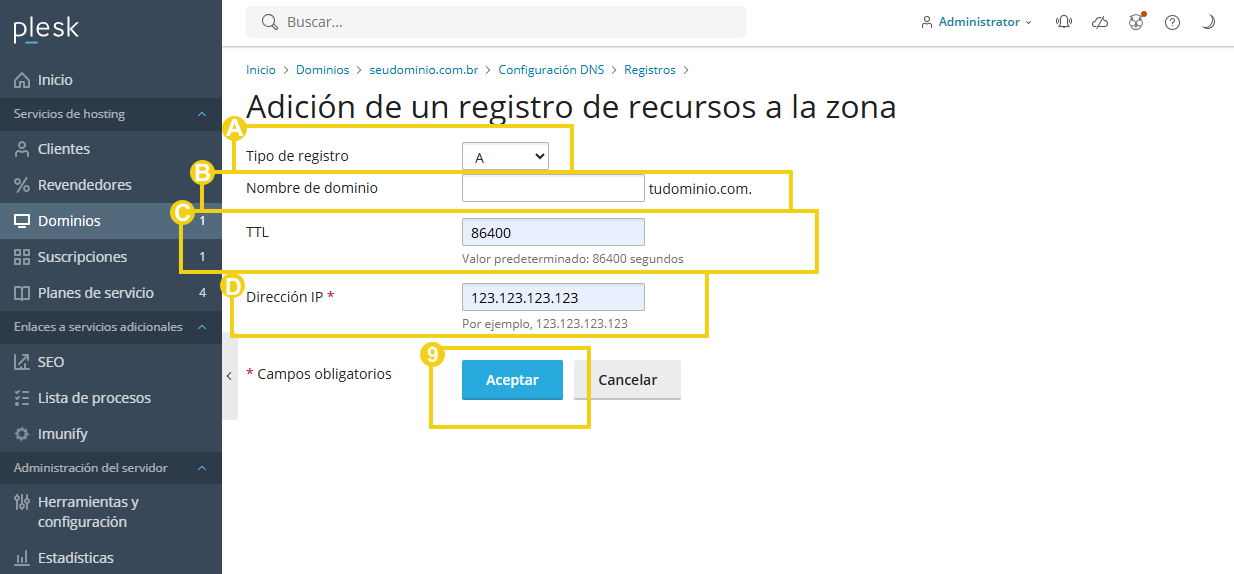The width and height of the screenshot is (1234, 574).
Task: Open Suscripciones in the sidebar
Action: click(x=111, y=257)
